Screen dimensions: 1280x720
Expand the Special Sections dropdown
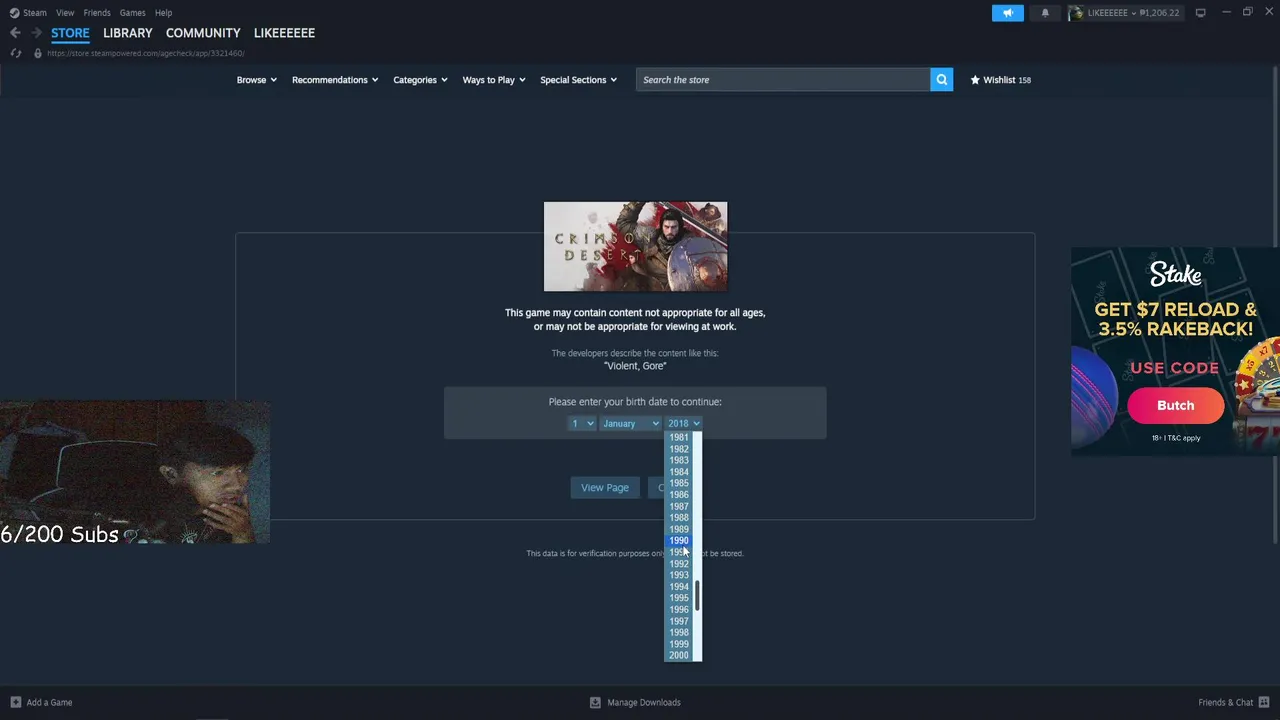point(579,80)
